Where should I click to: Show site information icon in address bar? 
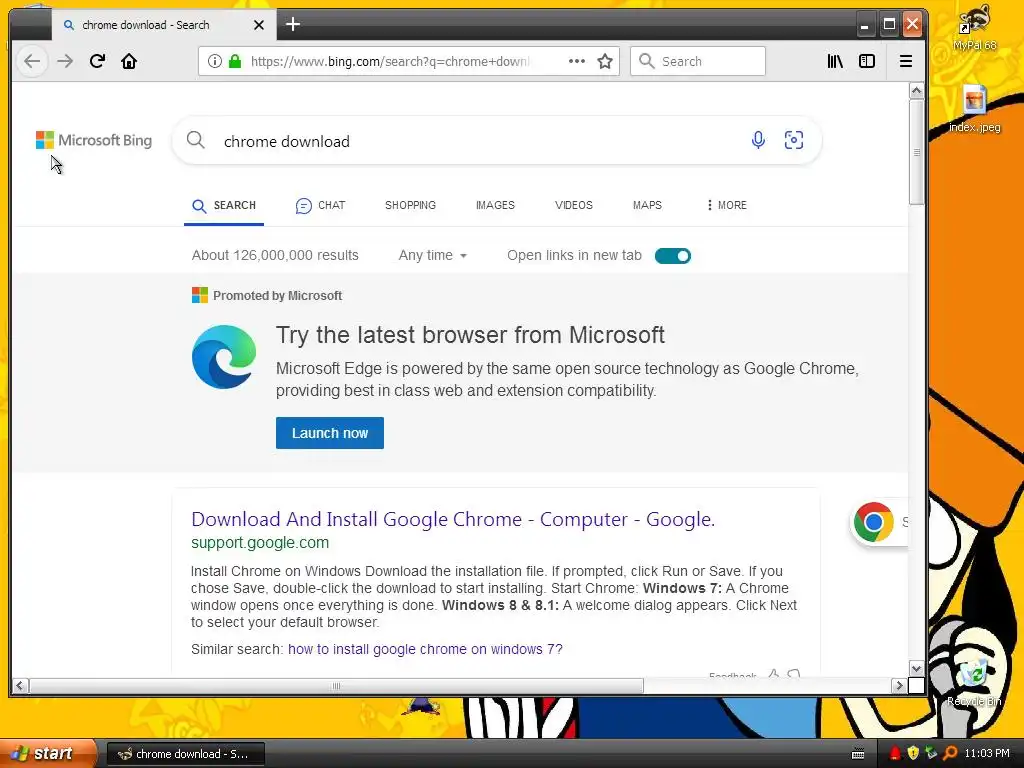tap(214, 61)
